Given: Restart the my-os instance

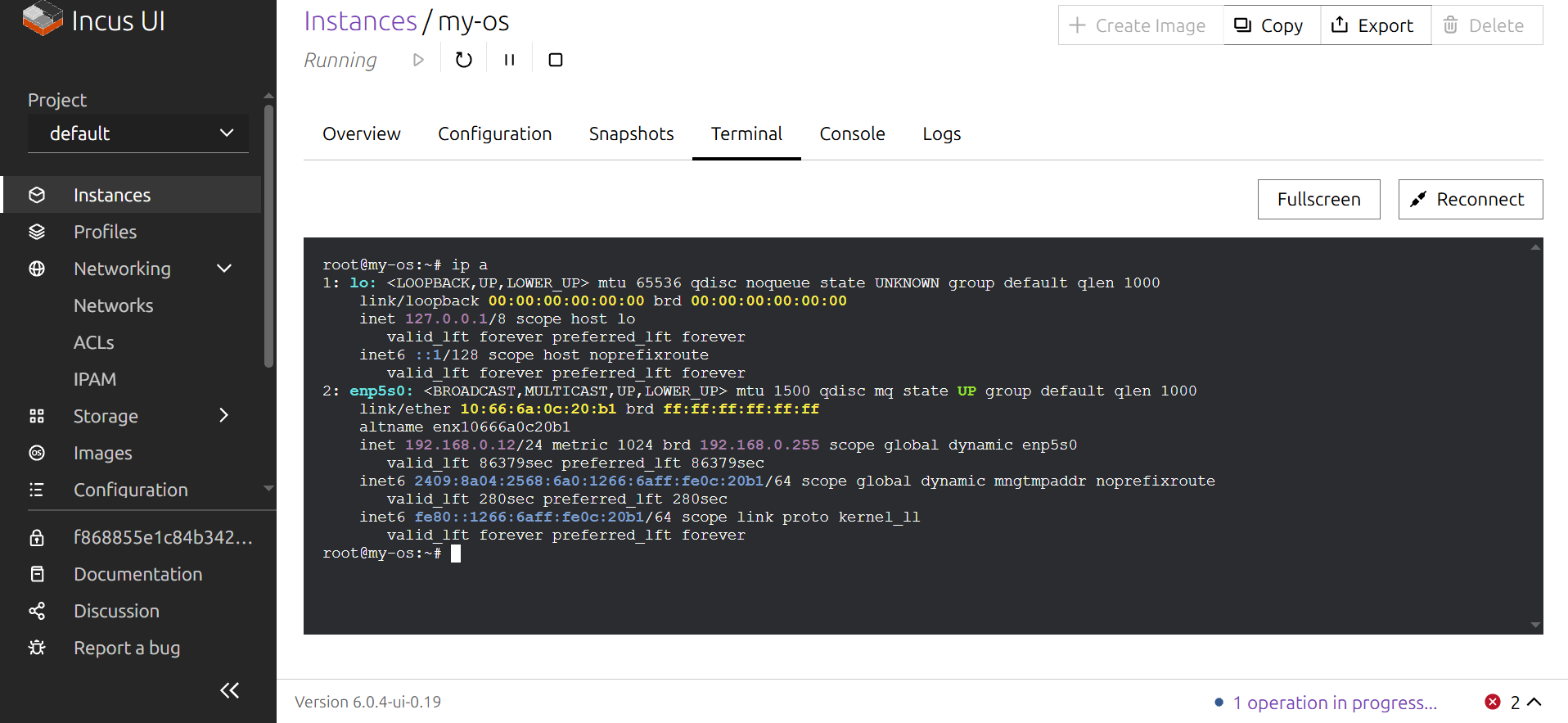Looking at the screenshot, I should click(463, 60).
